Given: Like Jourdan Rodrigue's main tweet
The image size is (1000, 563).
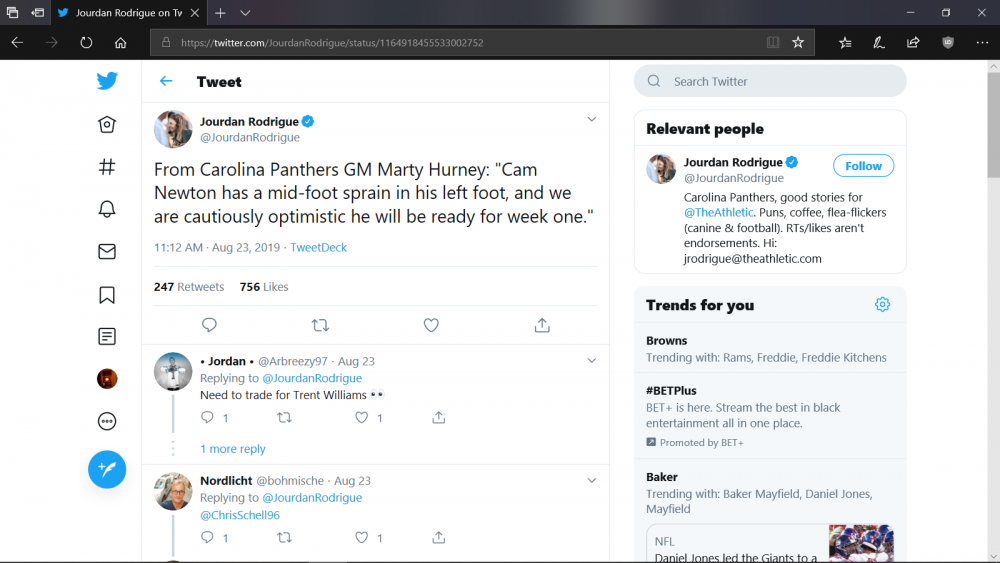Looking at the screenshot, I should [x=431, y=325].
